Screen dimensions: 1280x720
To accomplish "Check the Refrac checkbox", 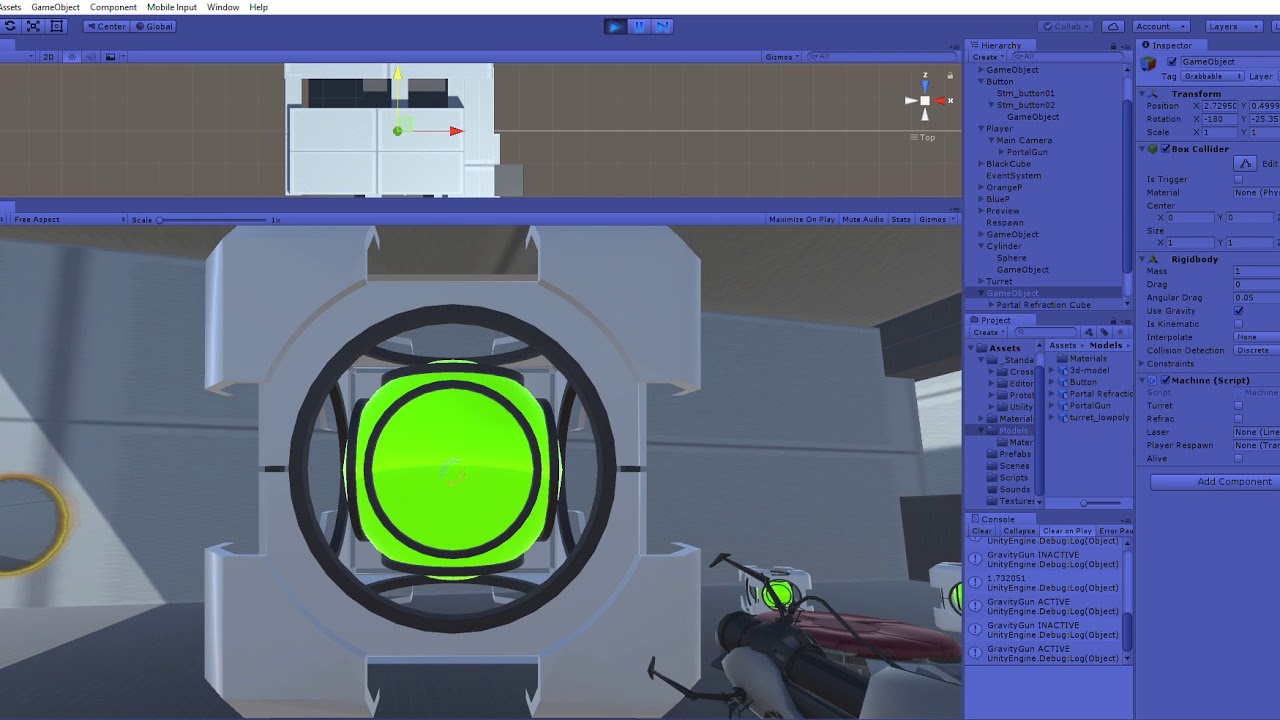I will [x=1239, y=419].
